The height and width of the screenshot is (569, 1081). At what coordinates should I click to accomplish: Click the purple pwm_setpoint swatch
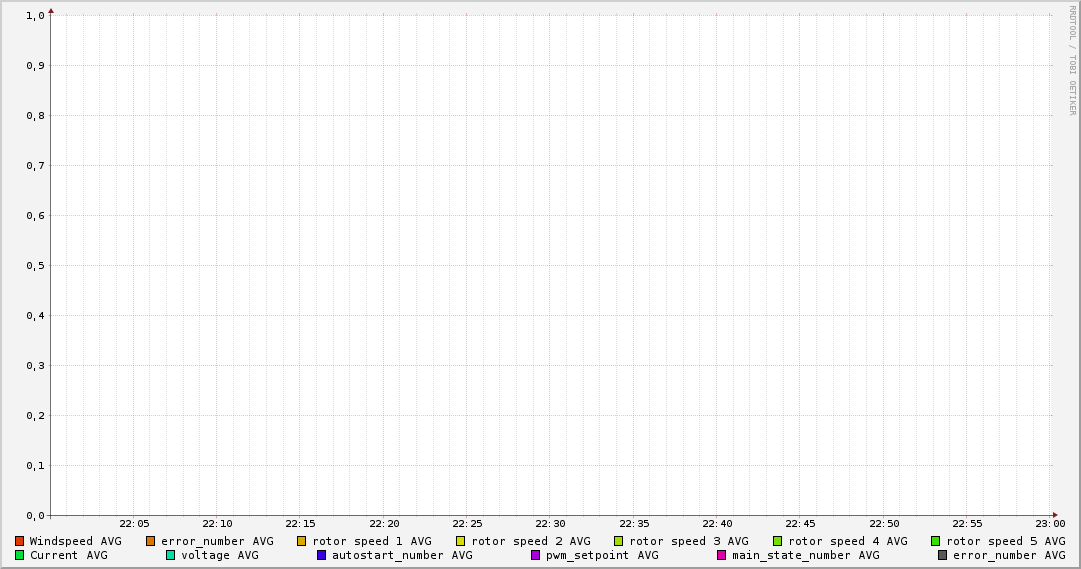click(x=535, y=555)
